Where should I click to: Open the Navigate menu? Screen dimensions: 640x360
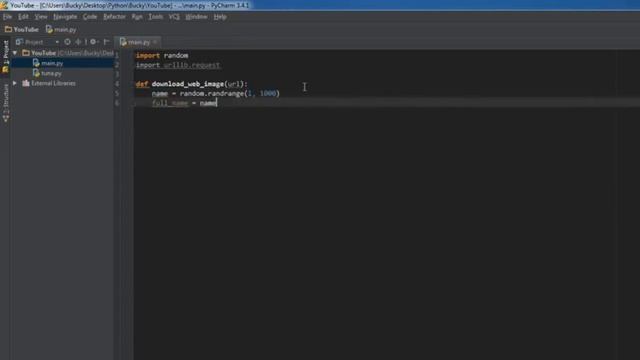(65, 17)
